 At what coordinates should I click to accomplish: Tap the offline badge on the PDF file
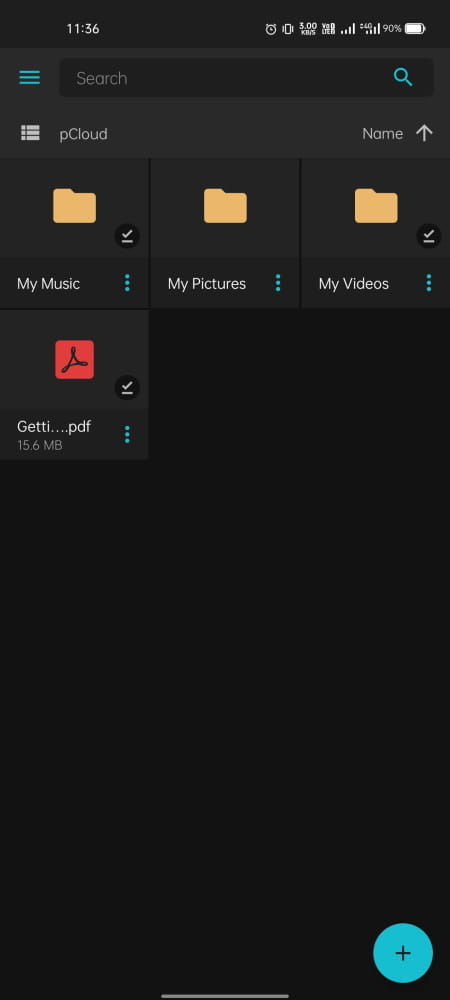click(127, 387)
